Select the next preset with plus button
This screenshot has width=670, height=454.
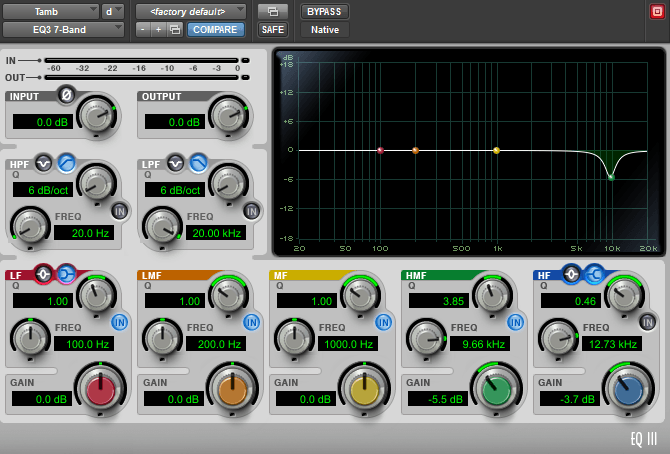pyautogui.click(x=158, y=29)
